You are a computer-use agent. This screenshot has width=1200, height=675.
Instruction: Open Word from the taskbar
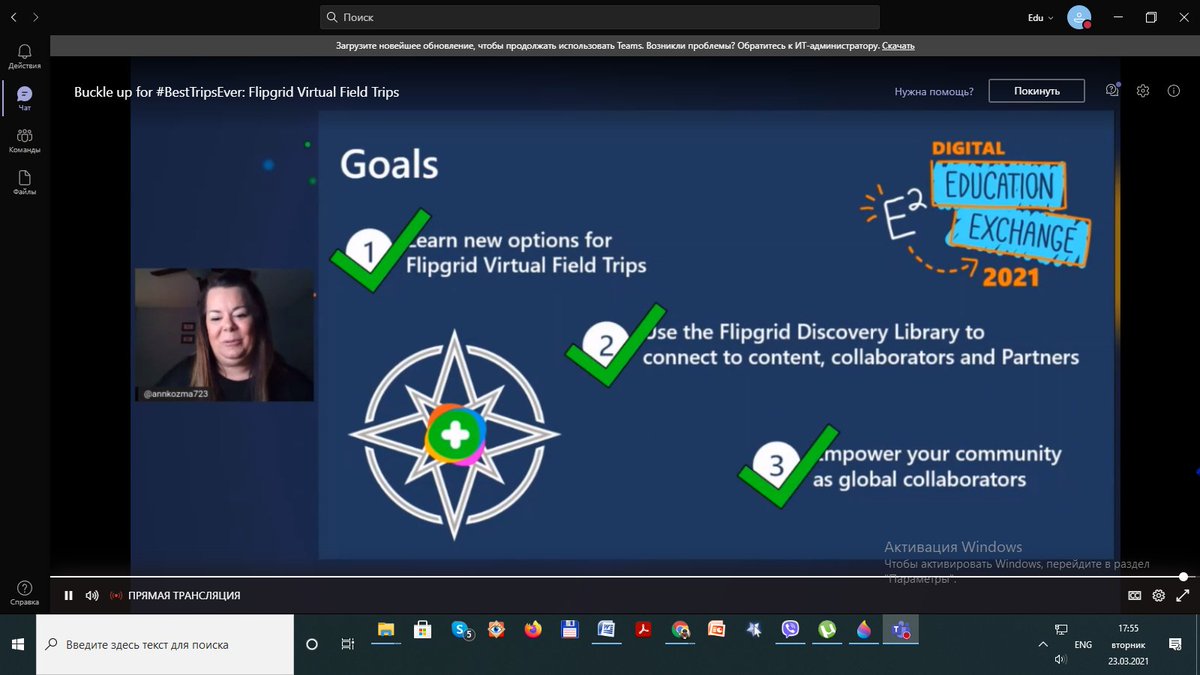pyautogui.click(x=606, y=630)
